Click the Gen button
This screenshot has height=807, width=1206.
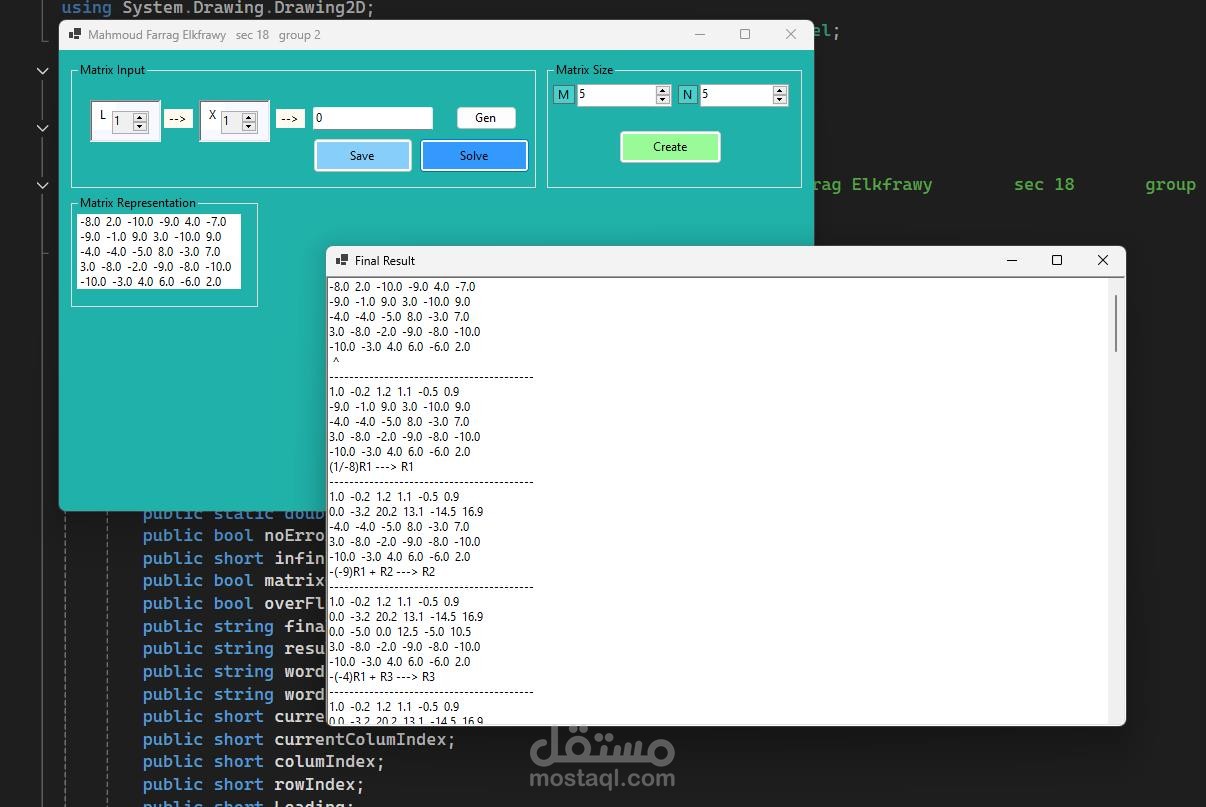click(486, 118)
